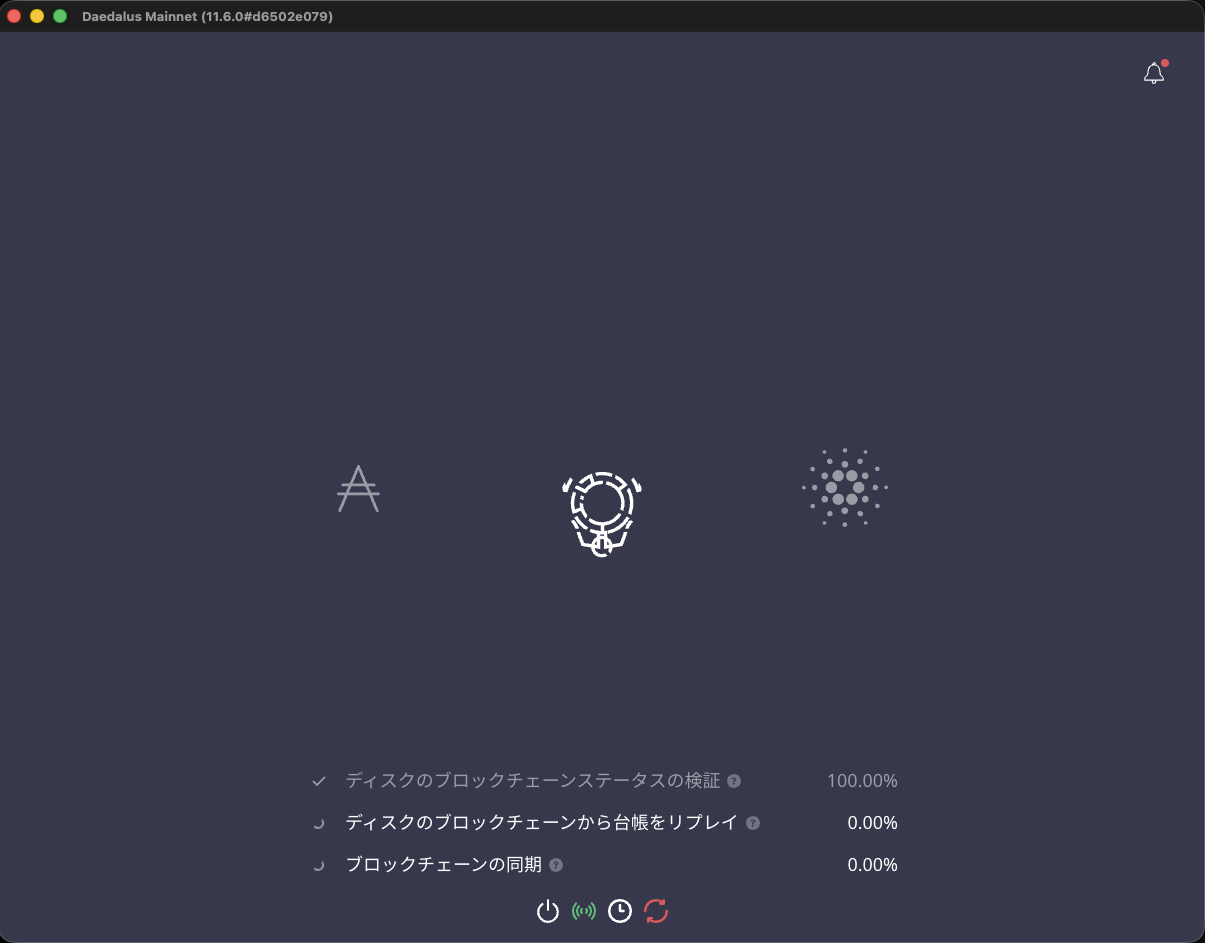Image resolution: width=1205 pixels, height=943 pixels.
Task: Click the ADA currency symbol logo
Action: tap(358, 489)
